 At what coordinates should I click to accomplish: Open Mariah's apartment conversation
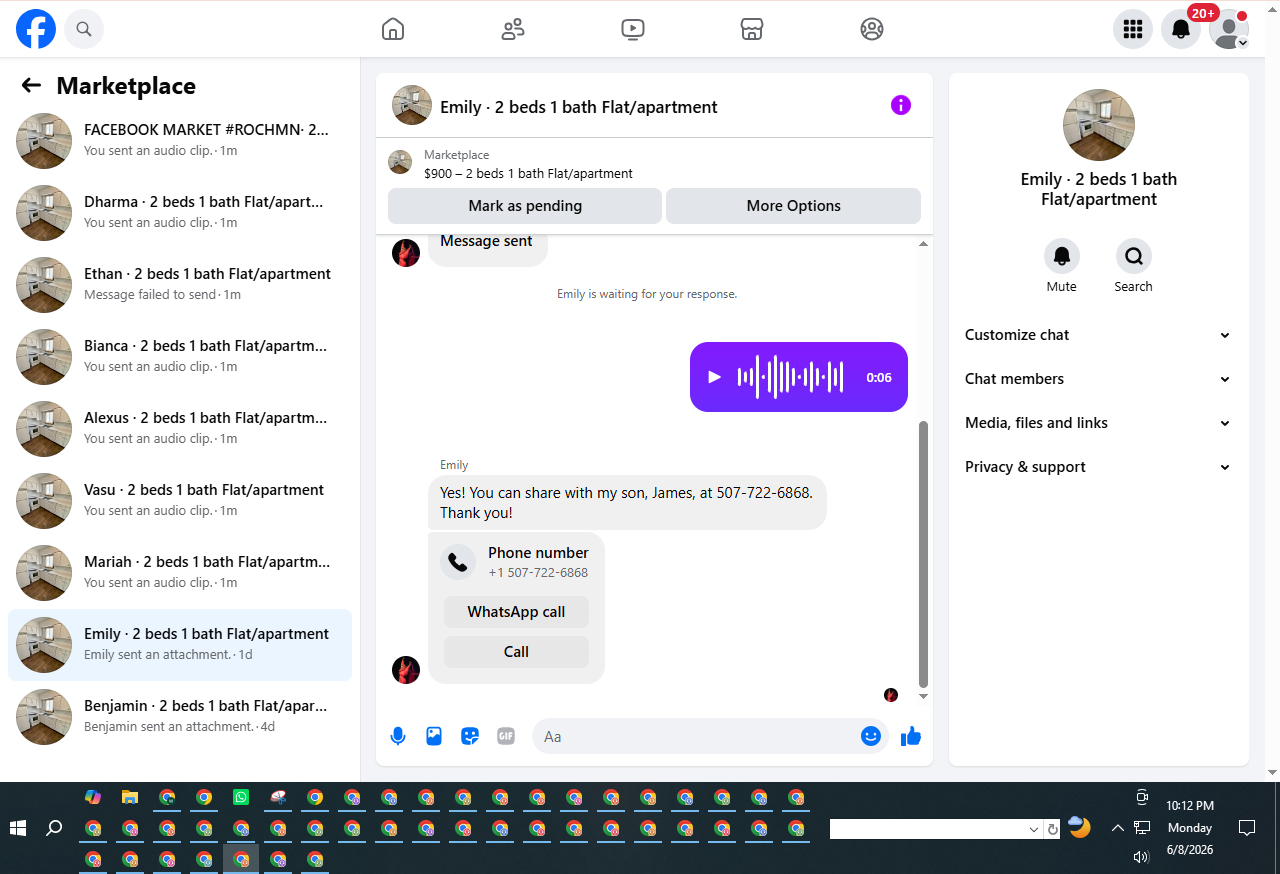tap(180, 572)
